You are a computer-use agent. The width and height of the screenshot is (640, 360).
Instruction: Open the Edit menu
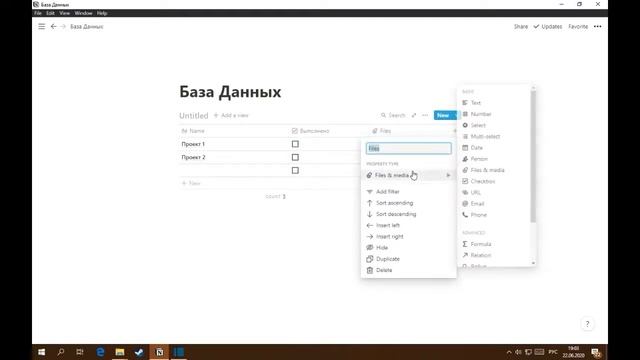click(50, 13)
